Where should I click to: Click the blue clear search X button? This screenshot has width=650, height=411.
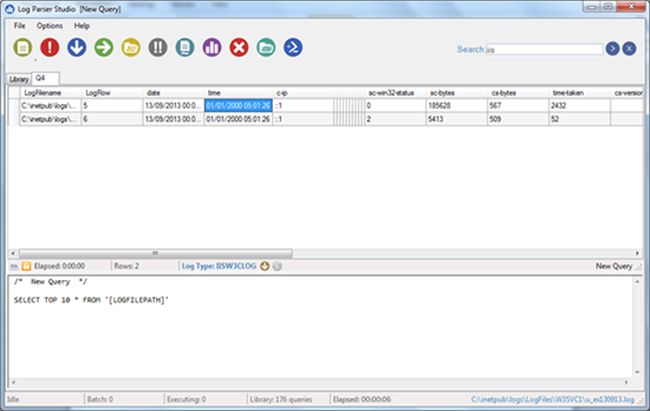point(629,49)
